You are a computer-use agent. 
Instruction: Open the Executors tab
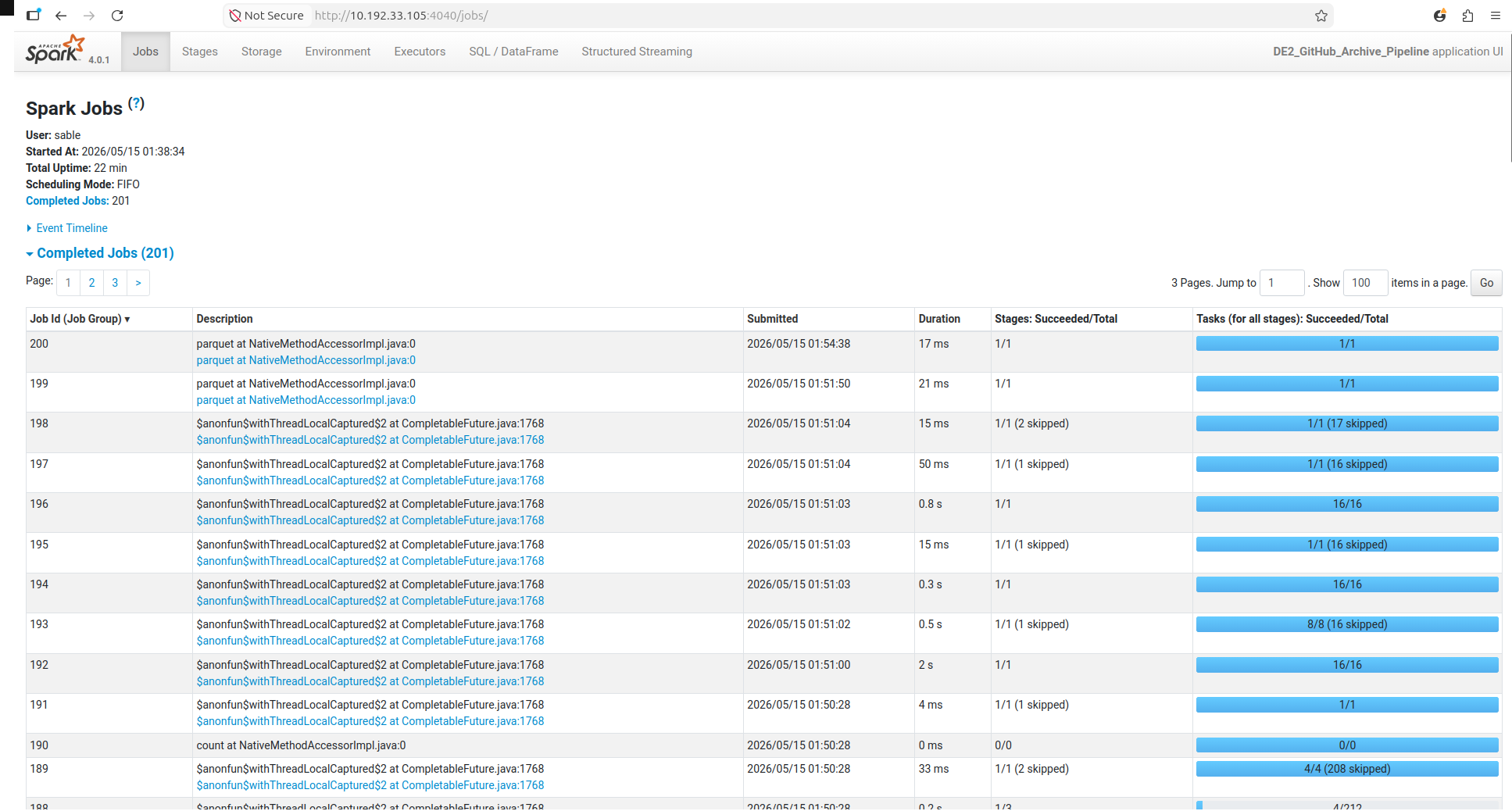click(420, 52)
